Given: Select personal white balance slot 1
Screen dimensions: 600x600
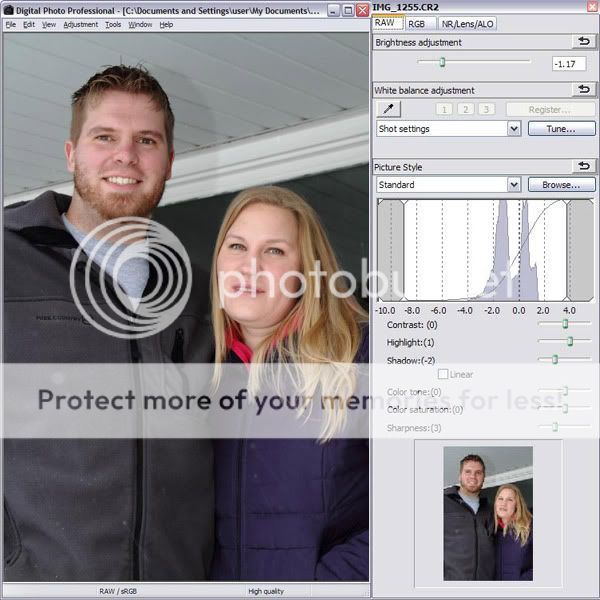Looking at the screenshot, I should point(444,109).
